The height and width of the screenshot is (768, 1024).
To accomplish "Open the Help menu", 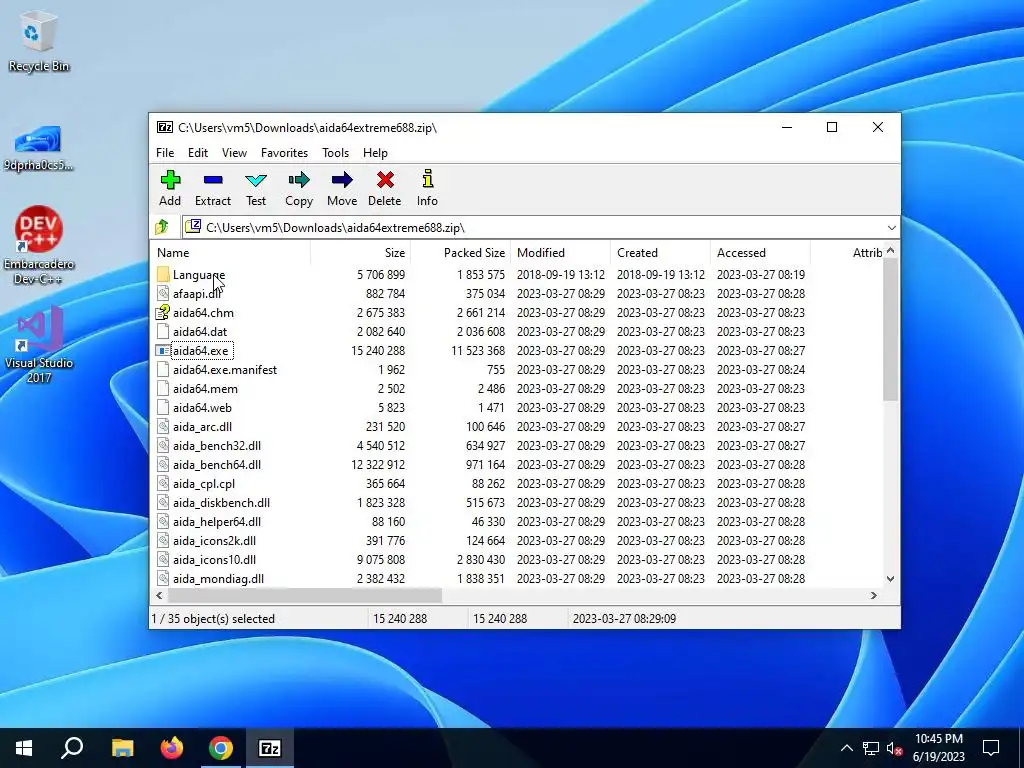I will point(376,153).
